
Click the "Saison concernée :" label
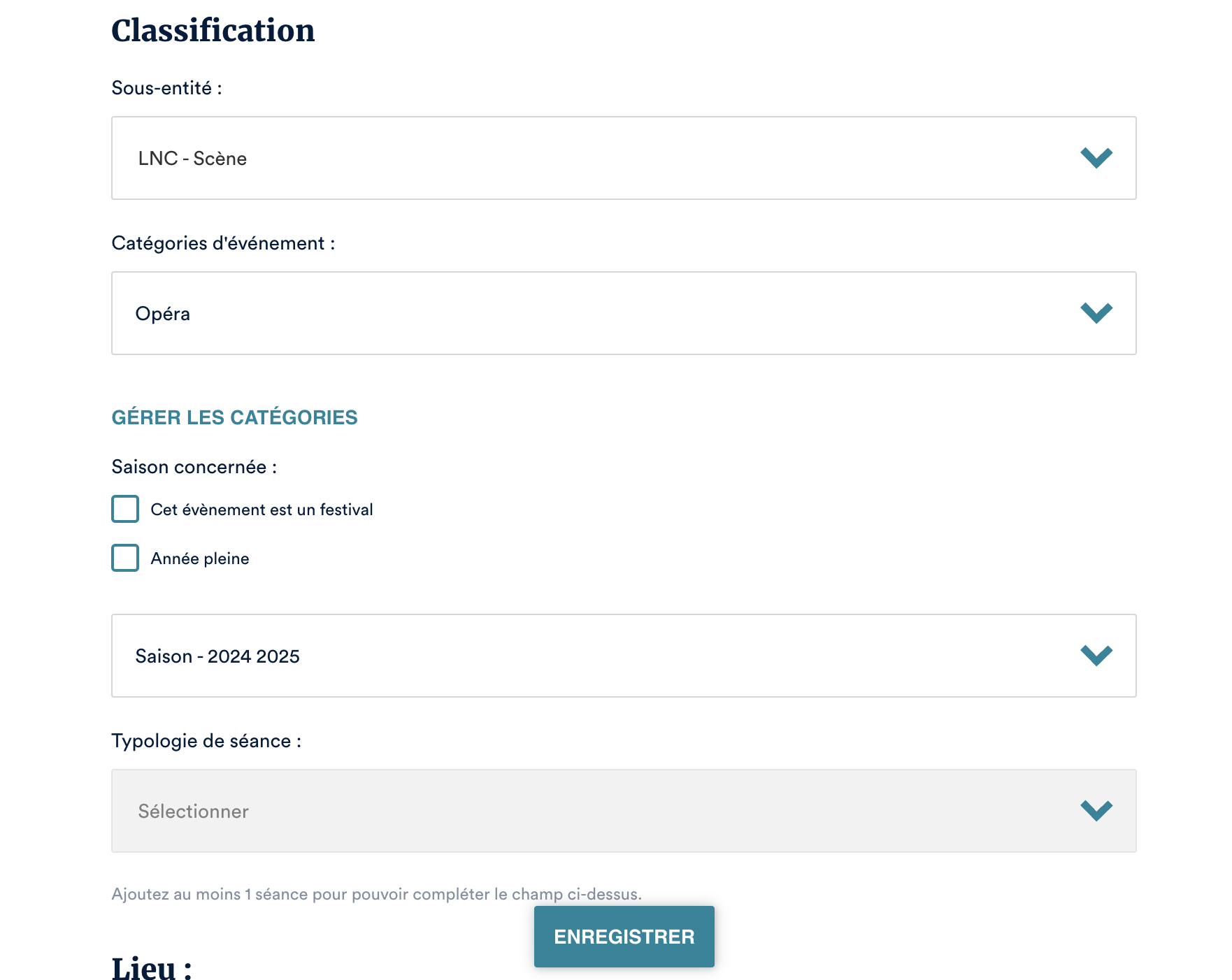[194, 467]
